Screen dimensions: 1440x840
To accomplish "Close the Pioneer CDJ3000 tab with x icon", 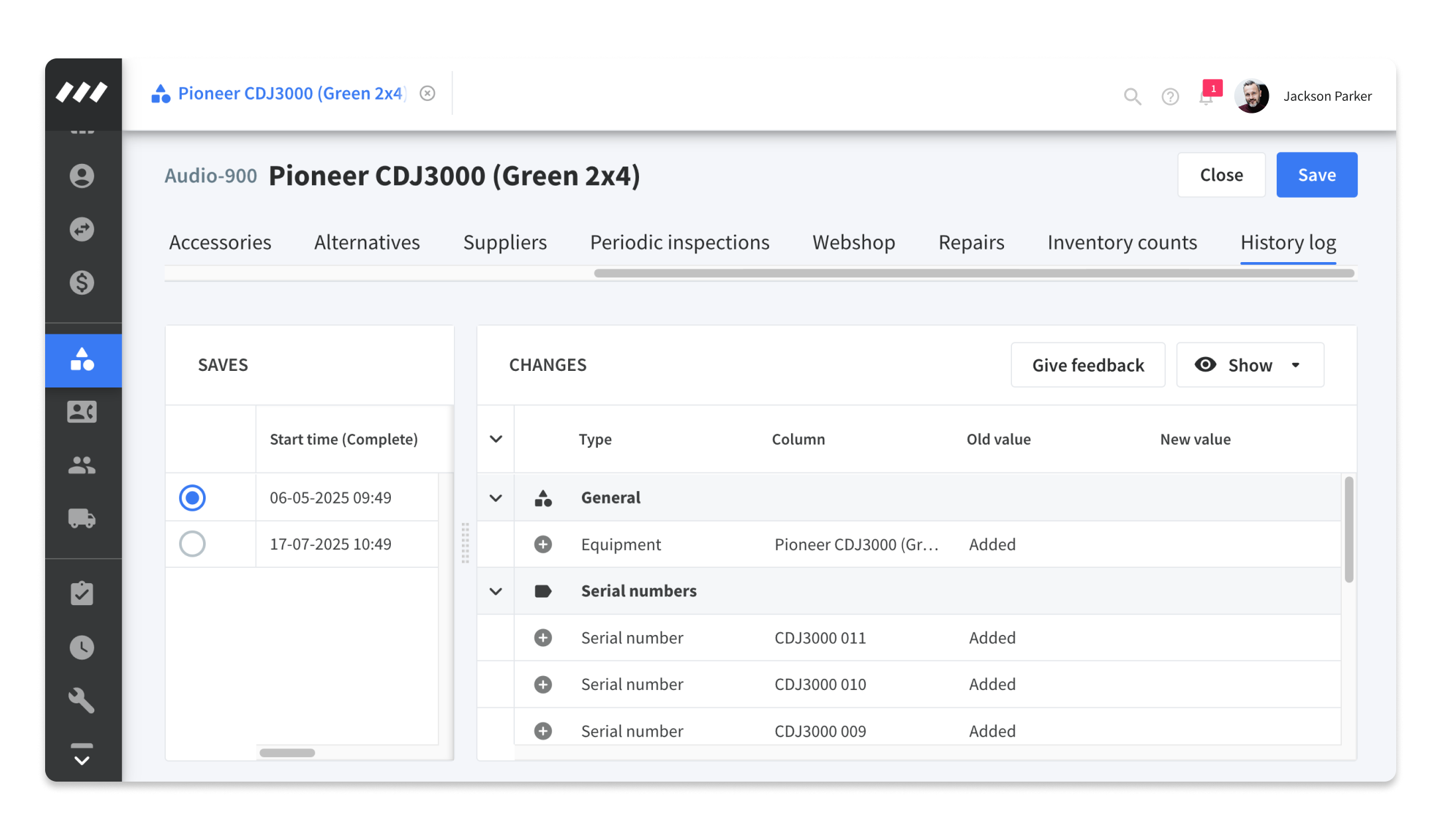I will click(427, 94).
